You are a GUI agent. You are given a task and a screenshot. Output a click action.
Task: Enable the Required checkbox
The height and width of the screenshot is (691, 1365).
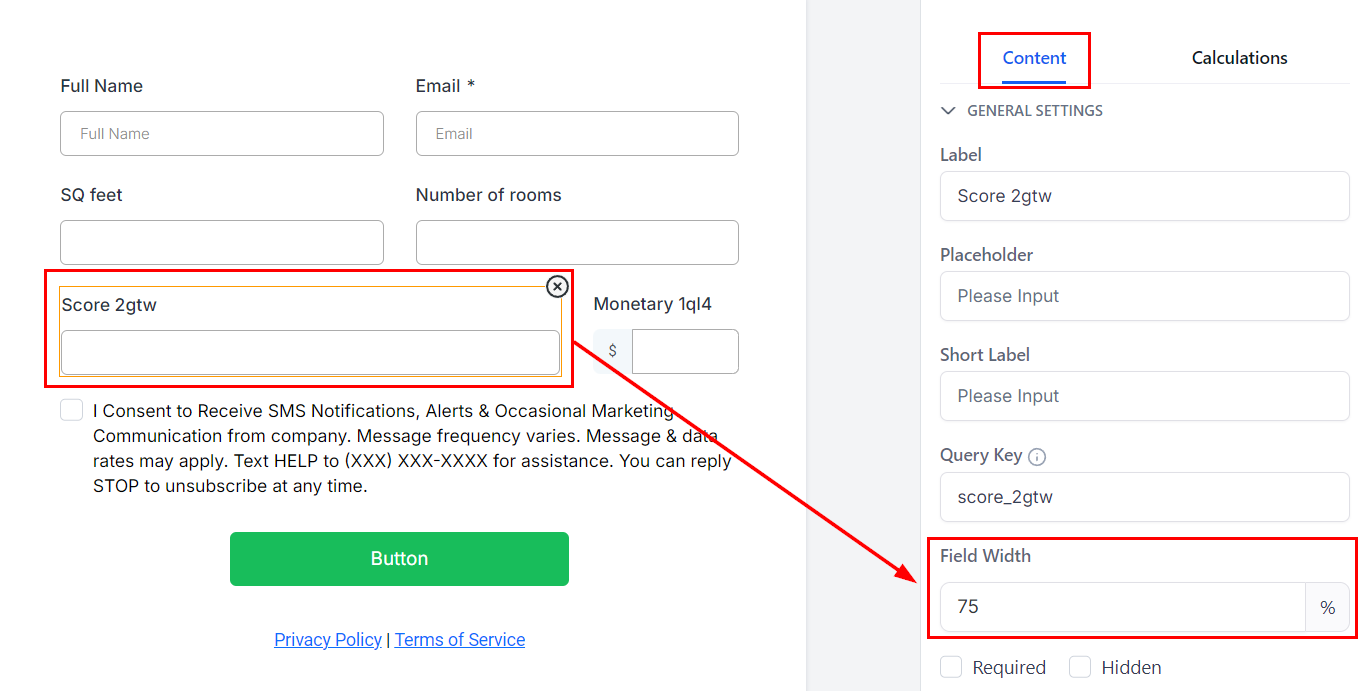coord(951,667)
